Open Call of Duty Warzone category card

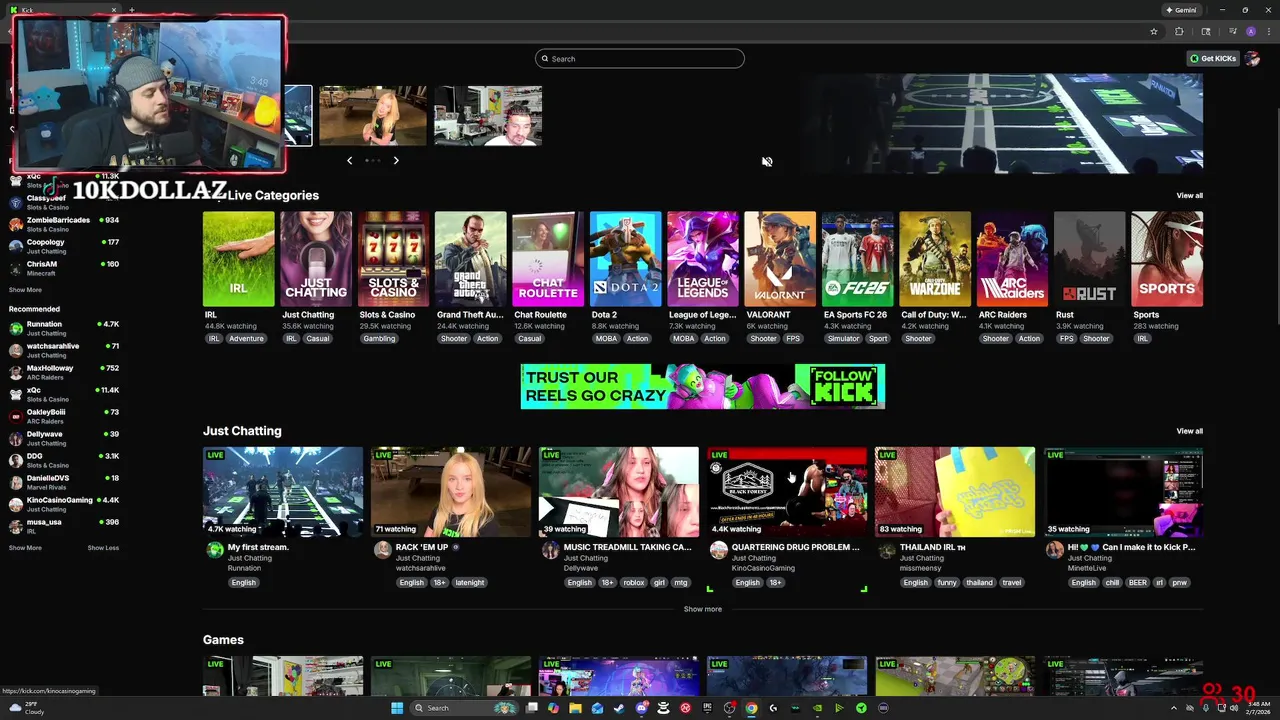click(x=935, y=259)
